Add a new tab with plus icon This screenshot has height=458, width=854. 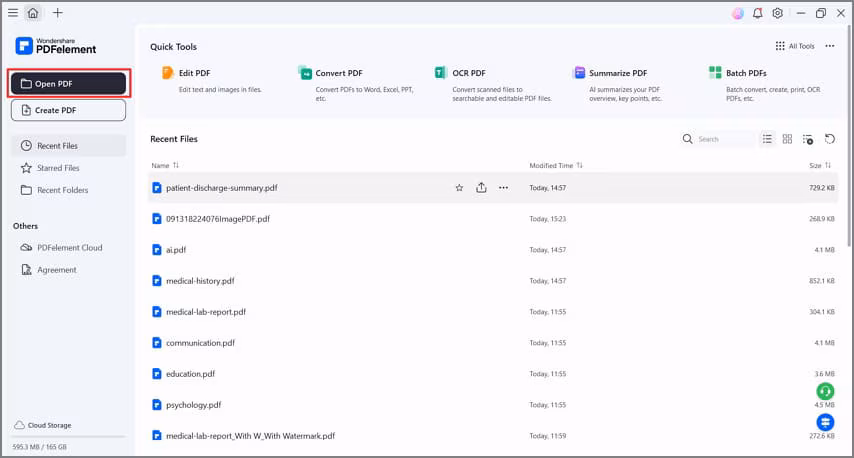[x=58, y=13]
